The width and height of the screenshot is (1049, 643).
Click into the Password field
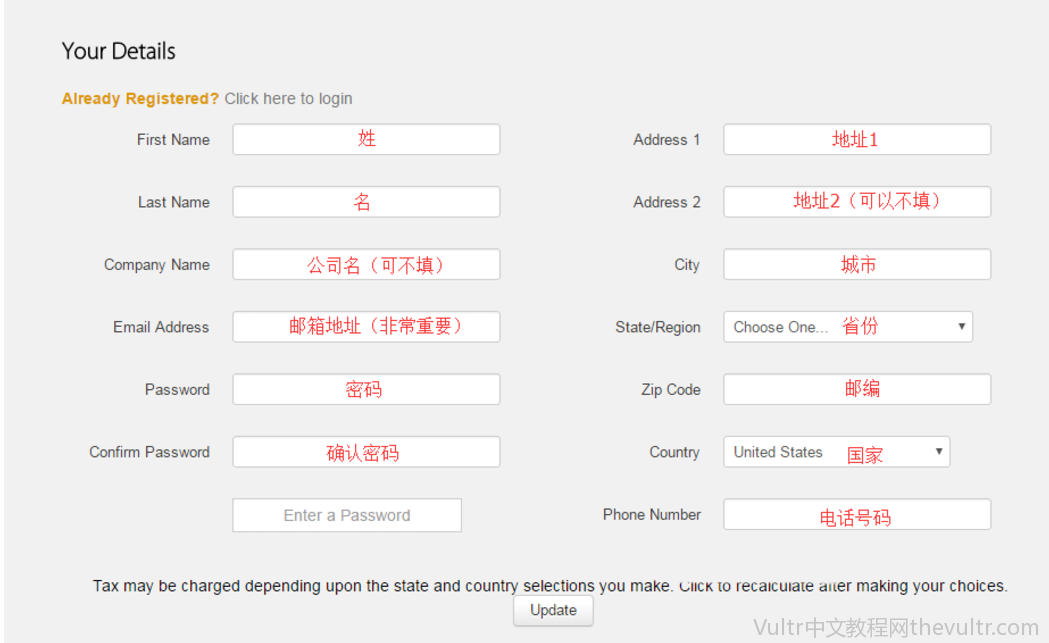366,390
